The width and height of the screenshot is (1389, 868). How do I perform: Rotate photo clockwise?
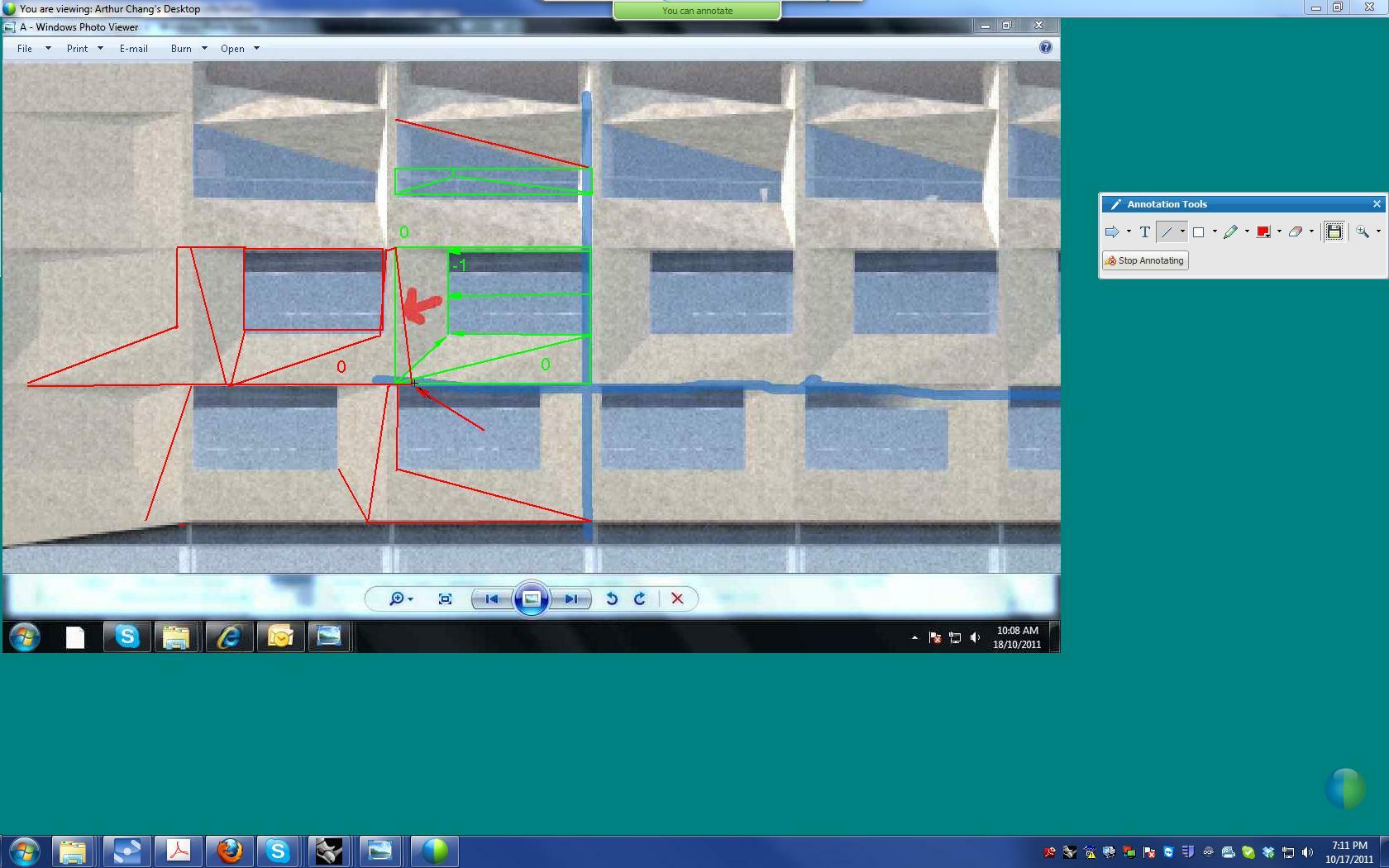pyautogui.click(x=640, y=599)
